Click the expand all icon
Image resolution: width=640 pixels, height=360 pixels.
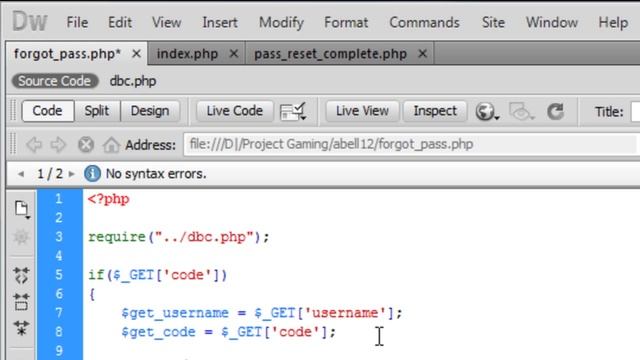pos(21,328)
